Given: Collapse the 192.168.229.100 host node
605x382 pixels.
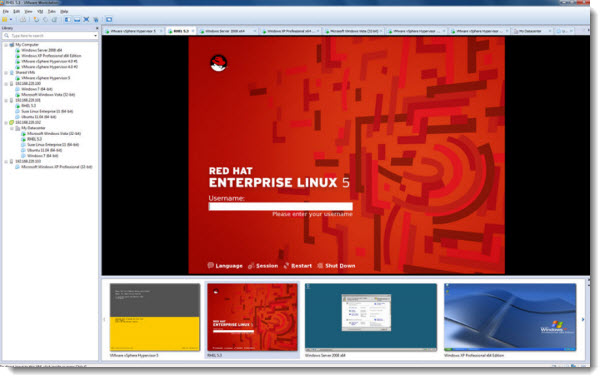Looking at the screenshot, I should (6, 84).
